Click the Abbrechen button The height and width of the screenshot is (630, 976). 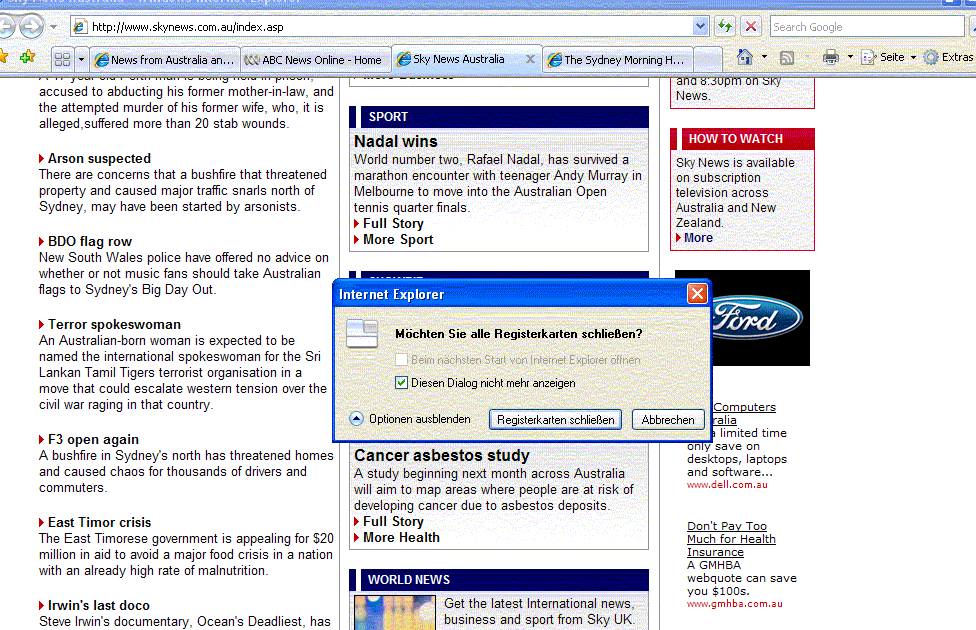pyautogui.click(x=668, y=420)
